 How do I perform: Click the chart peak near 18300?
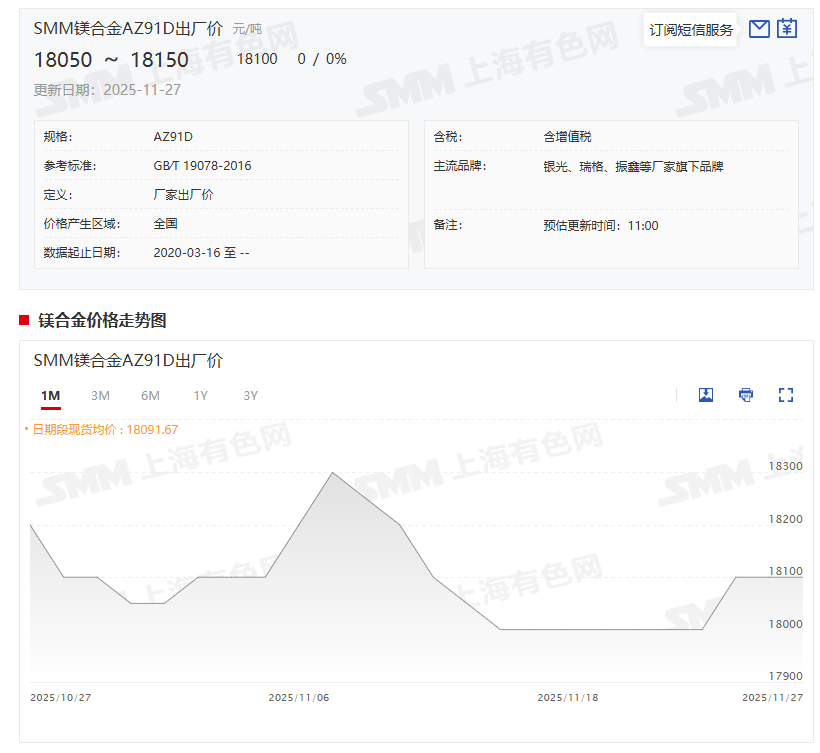click(332, 473)
